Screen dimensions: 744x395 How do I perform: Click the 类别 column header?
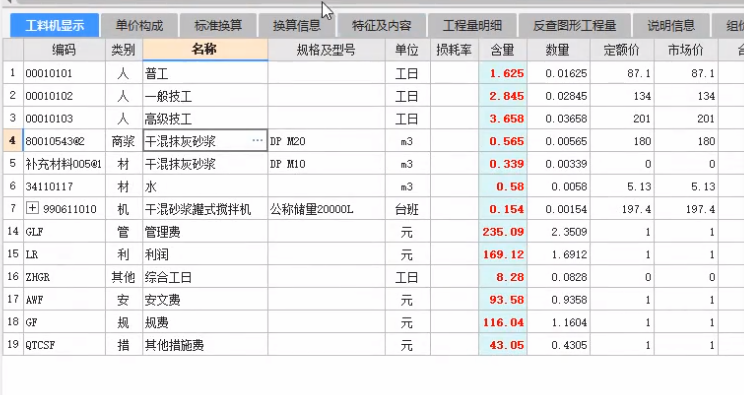(123, 50)
